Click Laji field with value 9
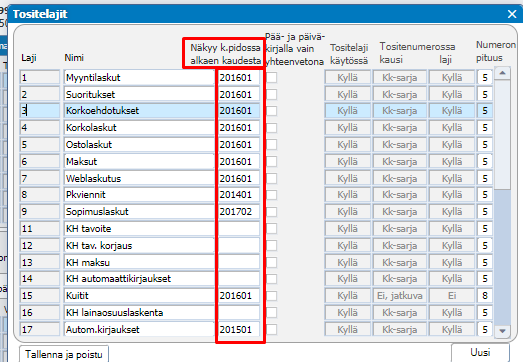This screenshot has height=362, width=523. (40, 212)
